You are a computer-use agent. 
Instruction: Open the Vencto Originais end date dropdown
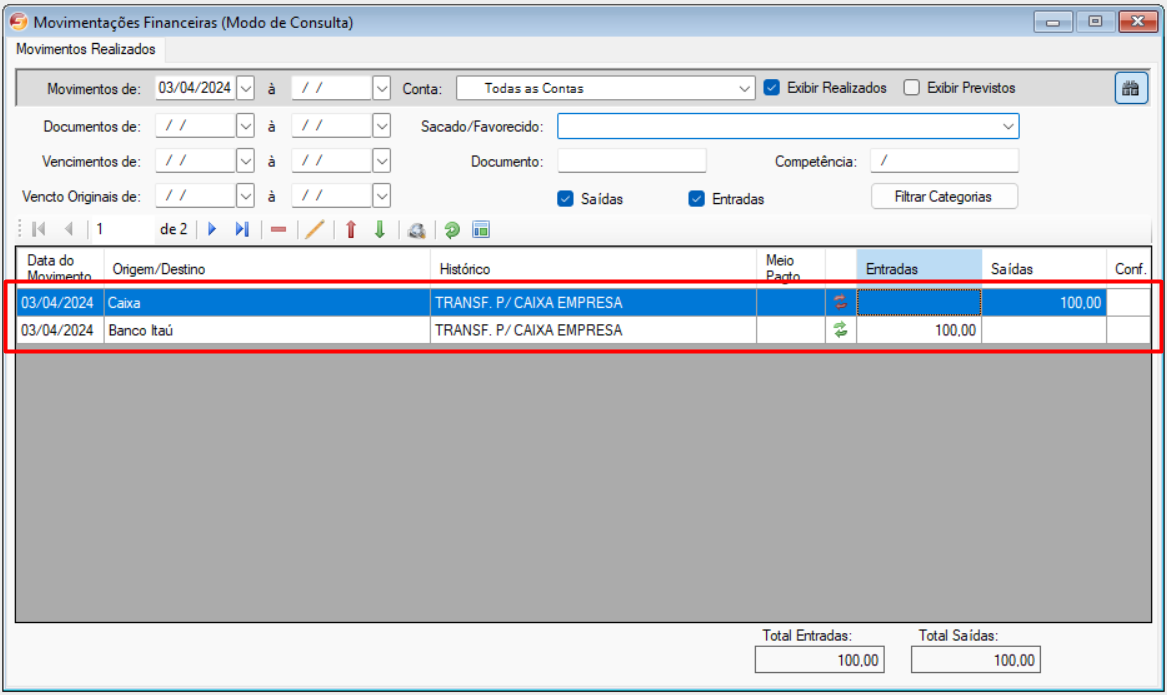click(382, 196)
